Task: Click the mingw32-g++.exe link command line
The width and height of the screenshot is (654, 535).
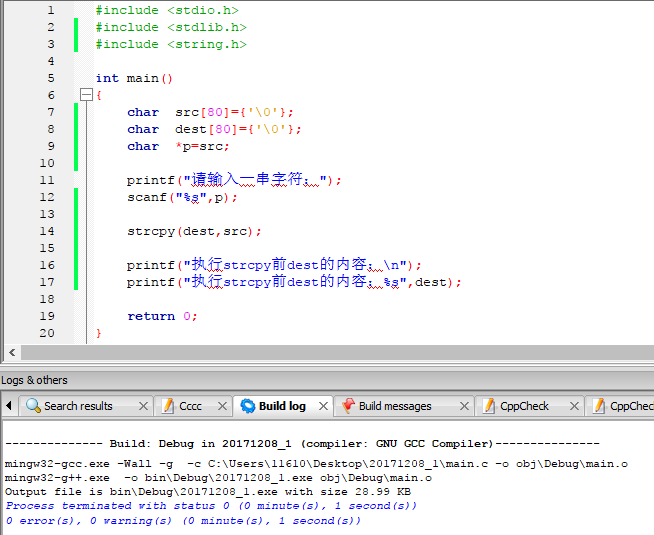Action: tap(219, 478)
